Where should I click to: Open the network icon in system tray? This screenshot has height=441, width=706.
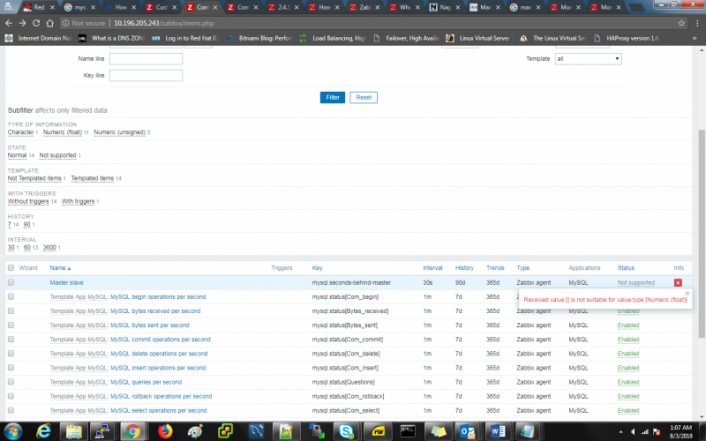645,432
